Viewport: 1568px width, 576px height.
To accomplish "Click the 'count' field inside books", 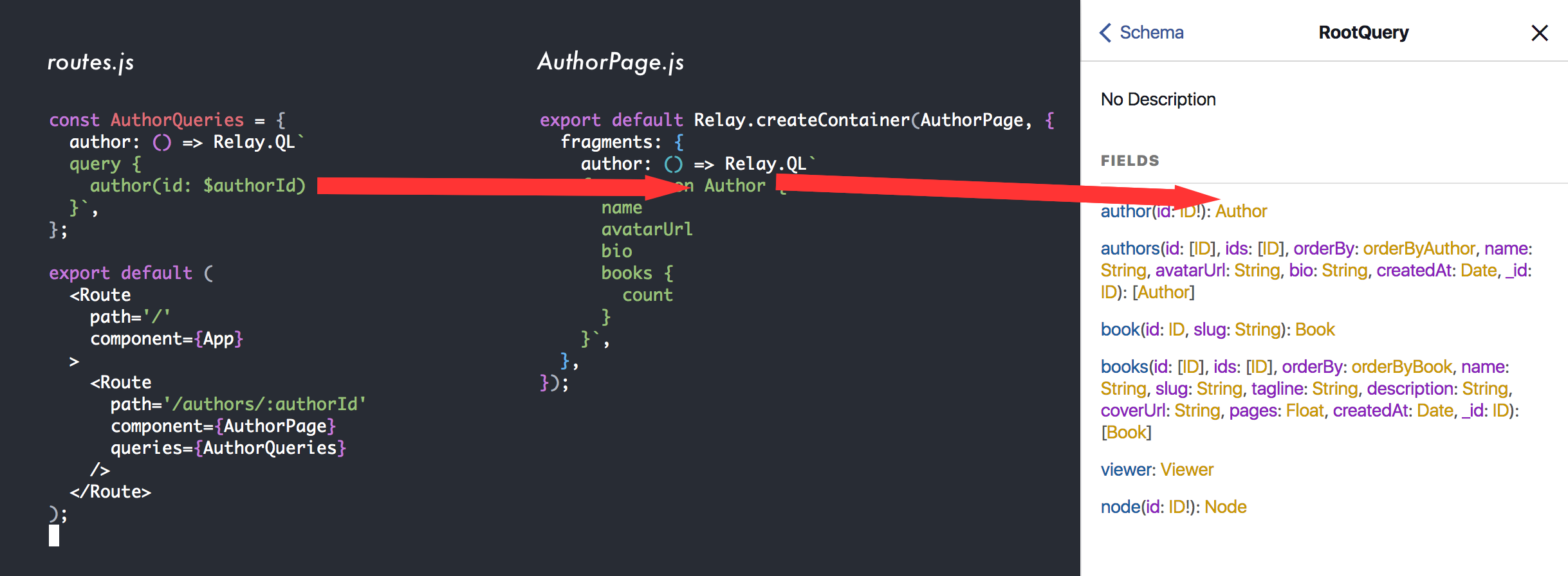I will pyautogui.click(x=647, y=295).
